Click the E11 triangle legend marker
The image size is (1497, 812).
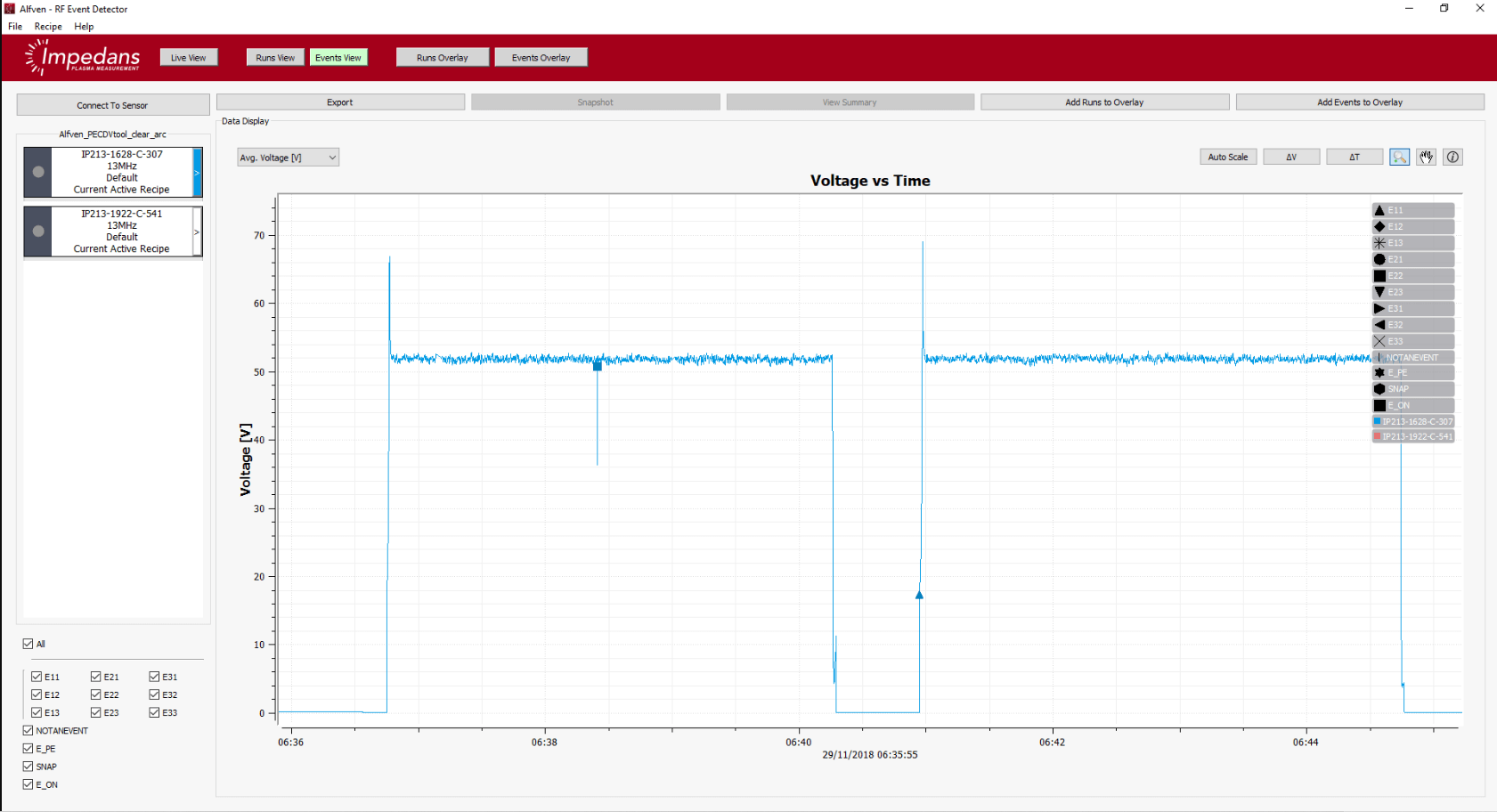(x=1379, y=210)
